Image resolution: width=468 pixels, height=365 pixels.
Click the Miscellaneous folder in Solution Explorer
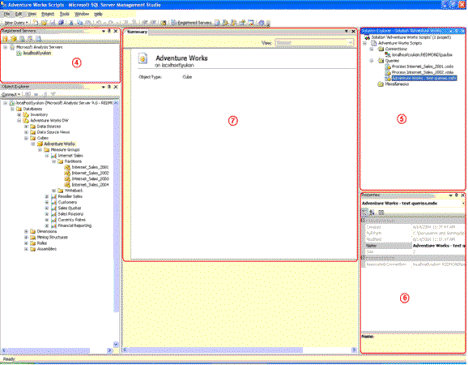(x=397, y=84)
